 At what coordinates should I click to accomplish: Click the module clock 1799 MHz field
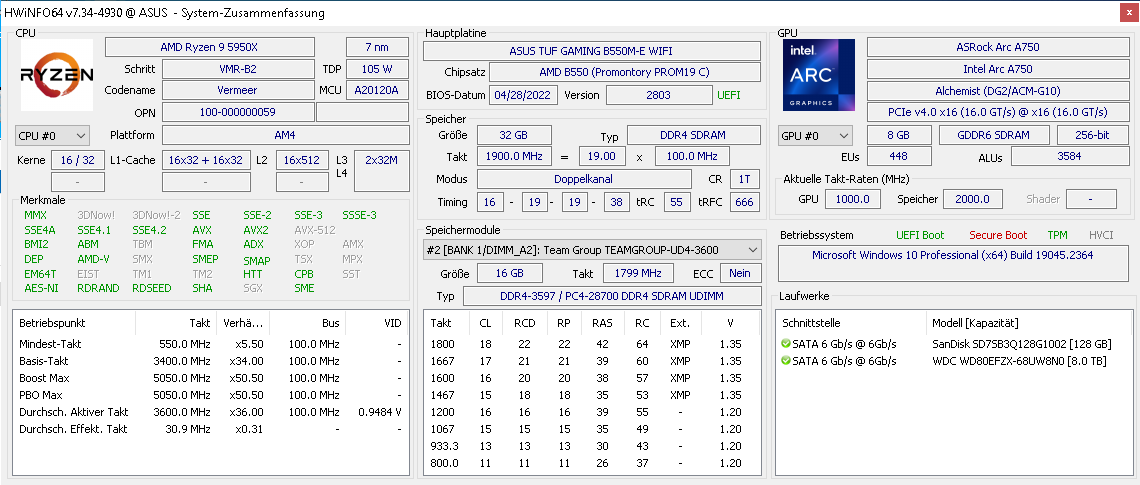640,273
